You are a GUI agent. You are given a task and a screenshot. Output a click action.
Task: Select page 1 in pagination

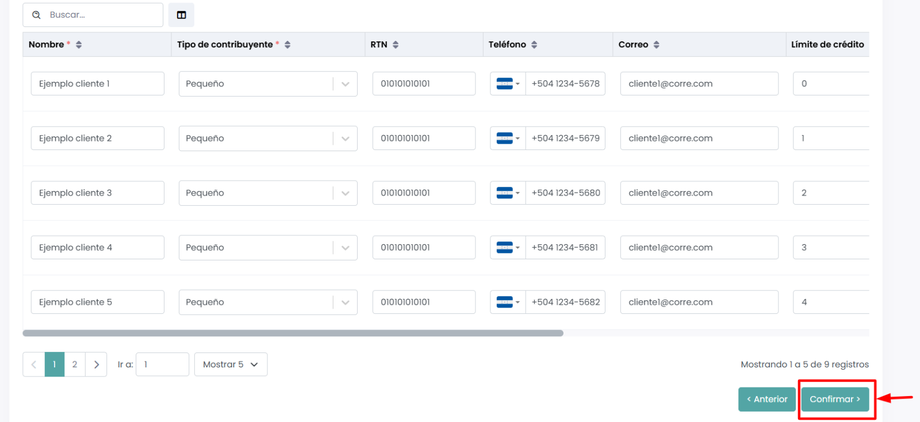pyautogui.click(x=54, y=365)
